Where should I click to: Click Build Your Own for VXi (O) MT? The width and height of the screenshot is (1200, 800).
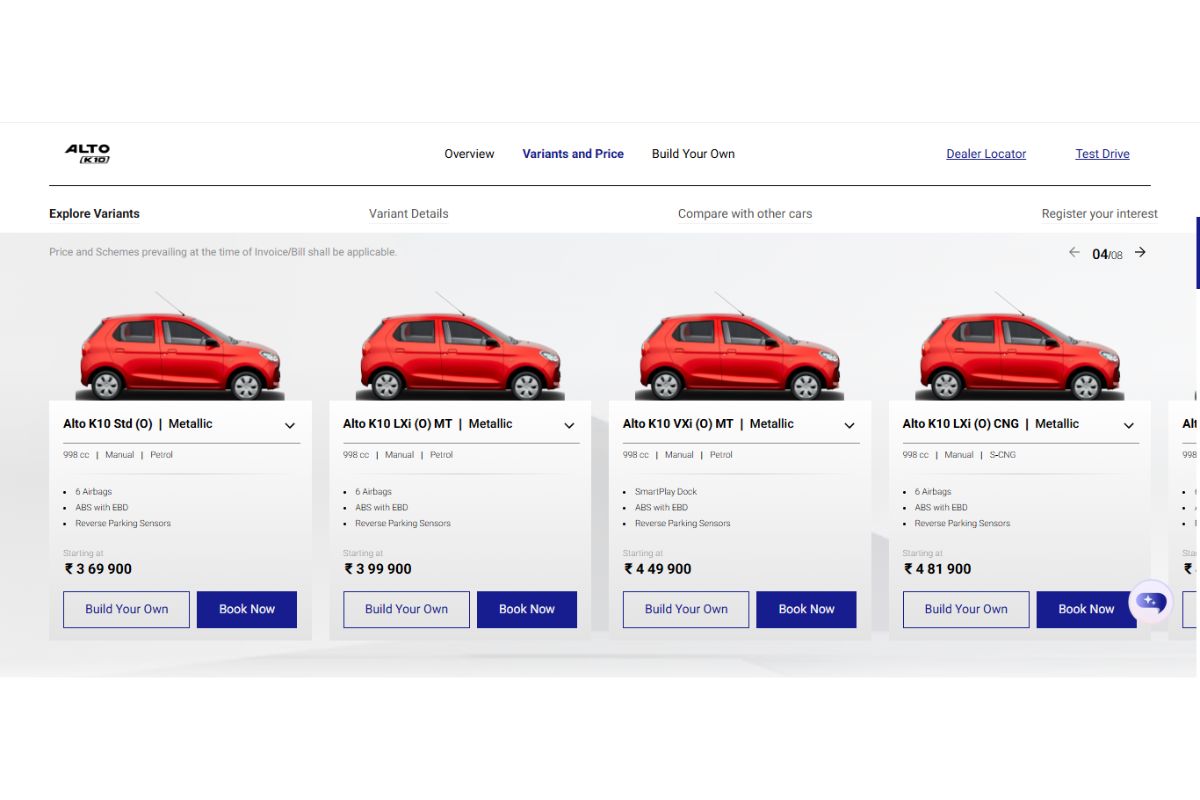coord(686,609)
